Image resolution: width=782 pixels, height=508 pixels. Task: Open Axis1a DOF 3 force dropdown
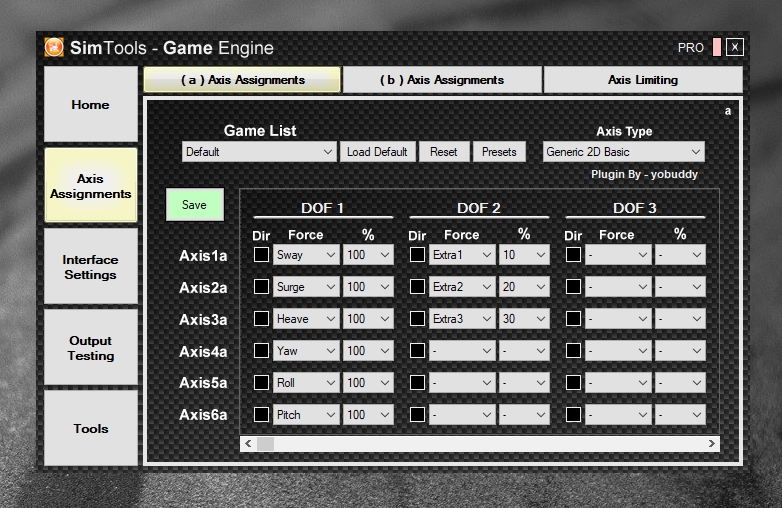tap(618, 255)
